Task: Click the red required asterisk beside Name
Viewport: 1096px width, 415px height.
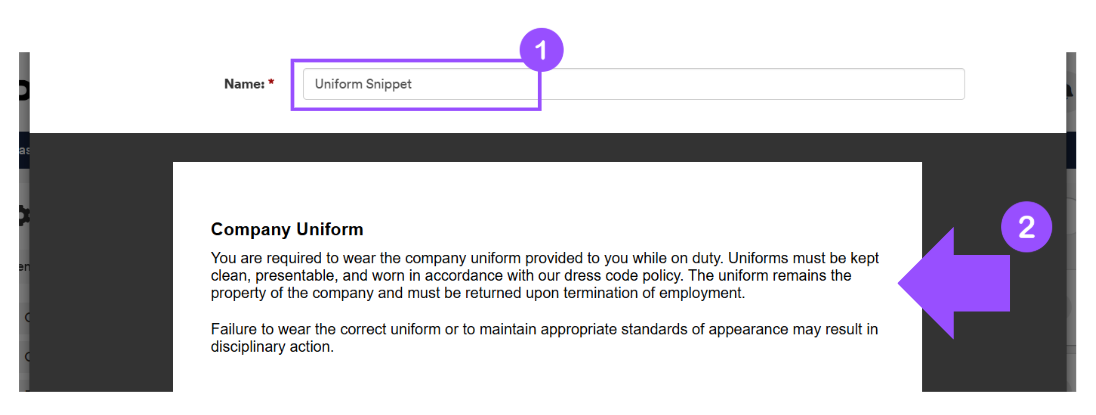Action: point(271,83)
